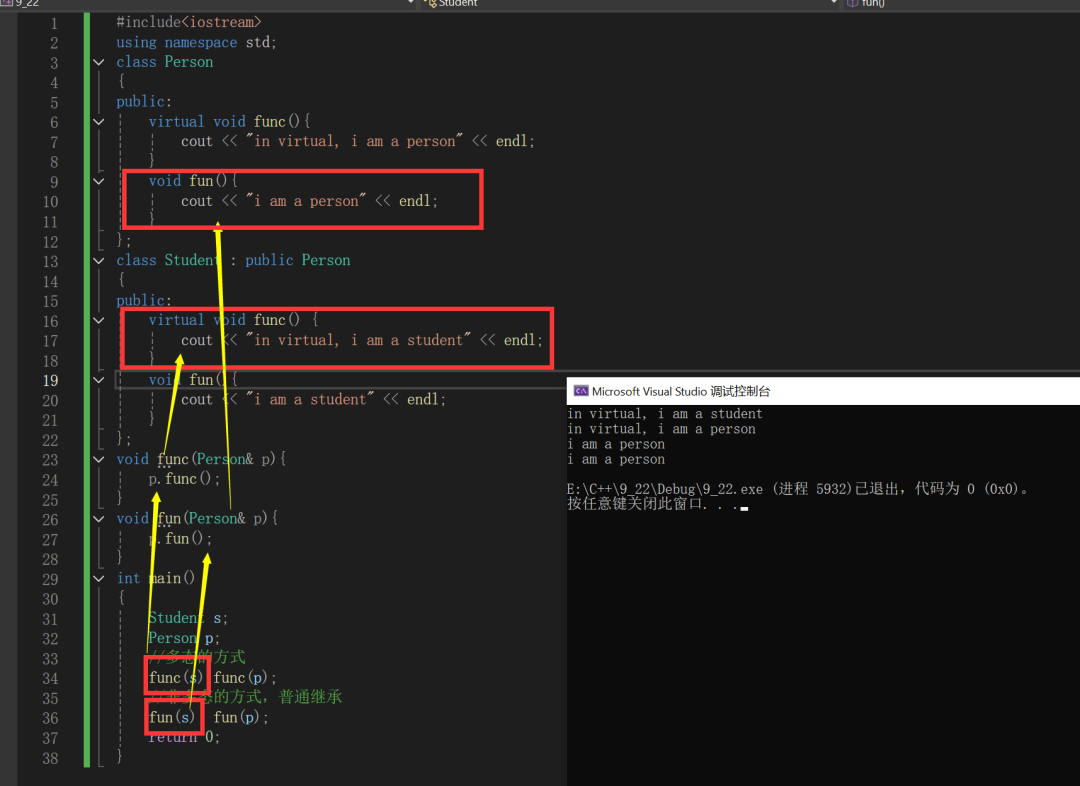Collapse void func(Person& p) function
Viewport: 1080px width, 786px height.
click(x=98, y=459)
